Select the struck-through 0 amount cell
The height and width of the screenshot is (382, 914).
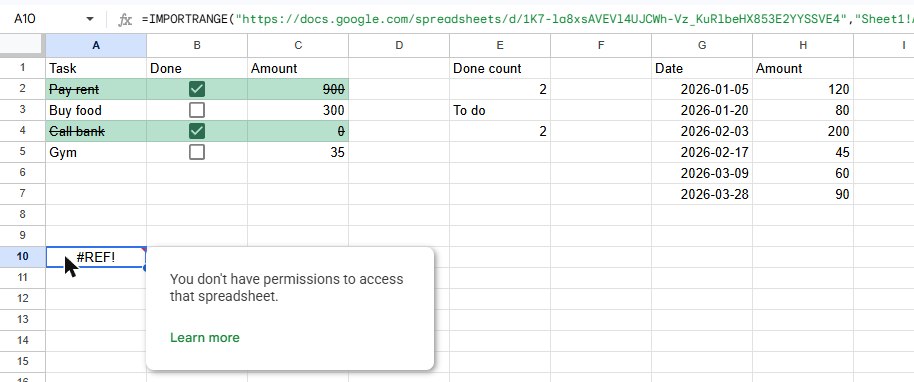(298, 131)
